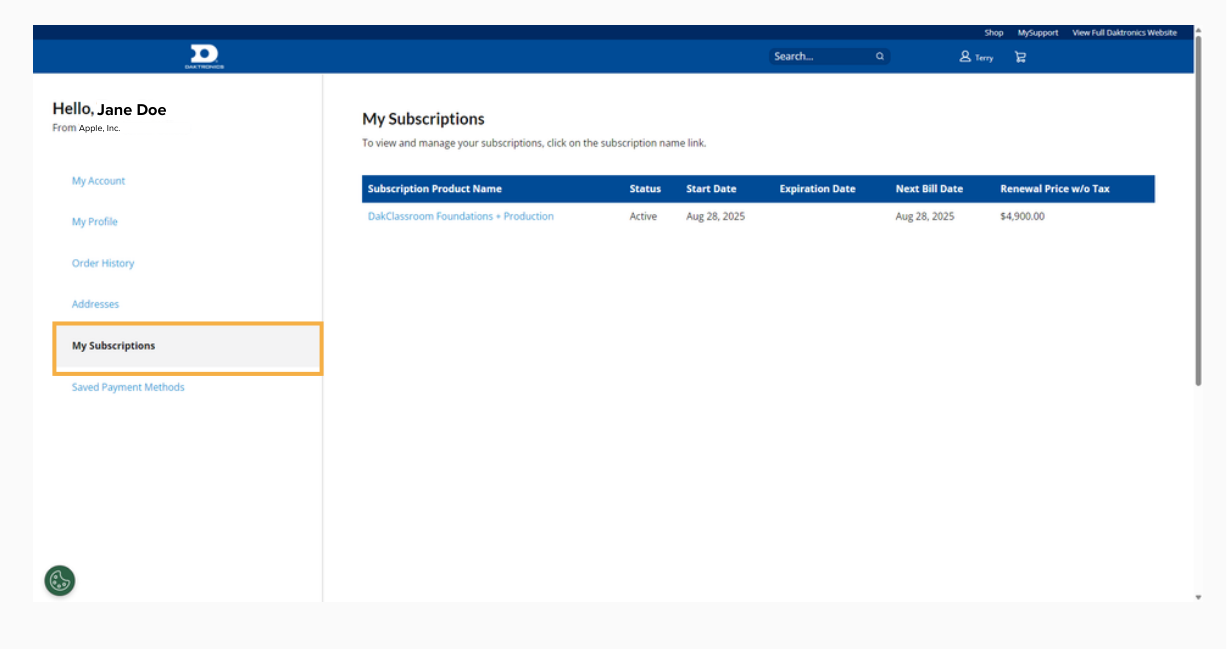The width and height of the screenshot is (1227, 649).
Task: Click the scrollbar up arrow
Action: click(x=1198, y=31)
